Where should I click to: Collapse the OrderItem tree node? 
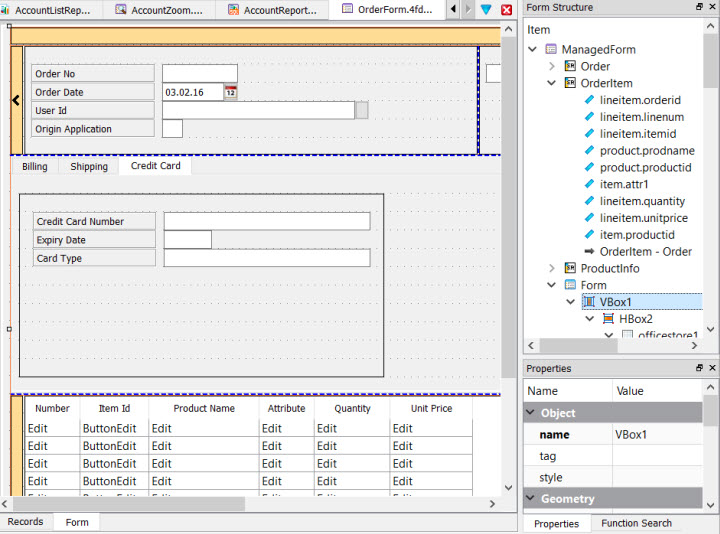point(551,83)
